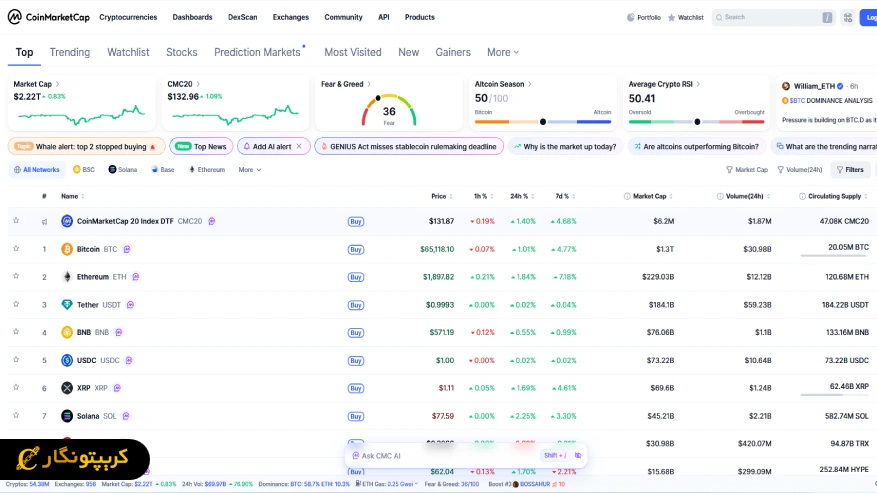Switch to the Stocks tab
The image size is (877, 493).
[x=182, y=52]
